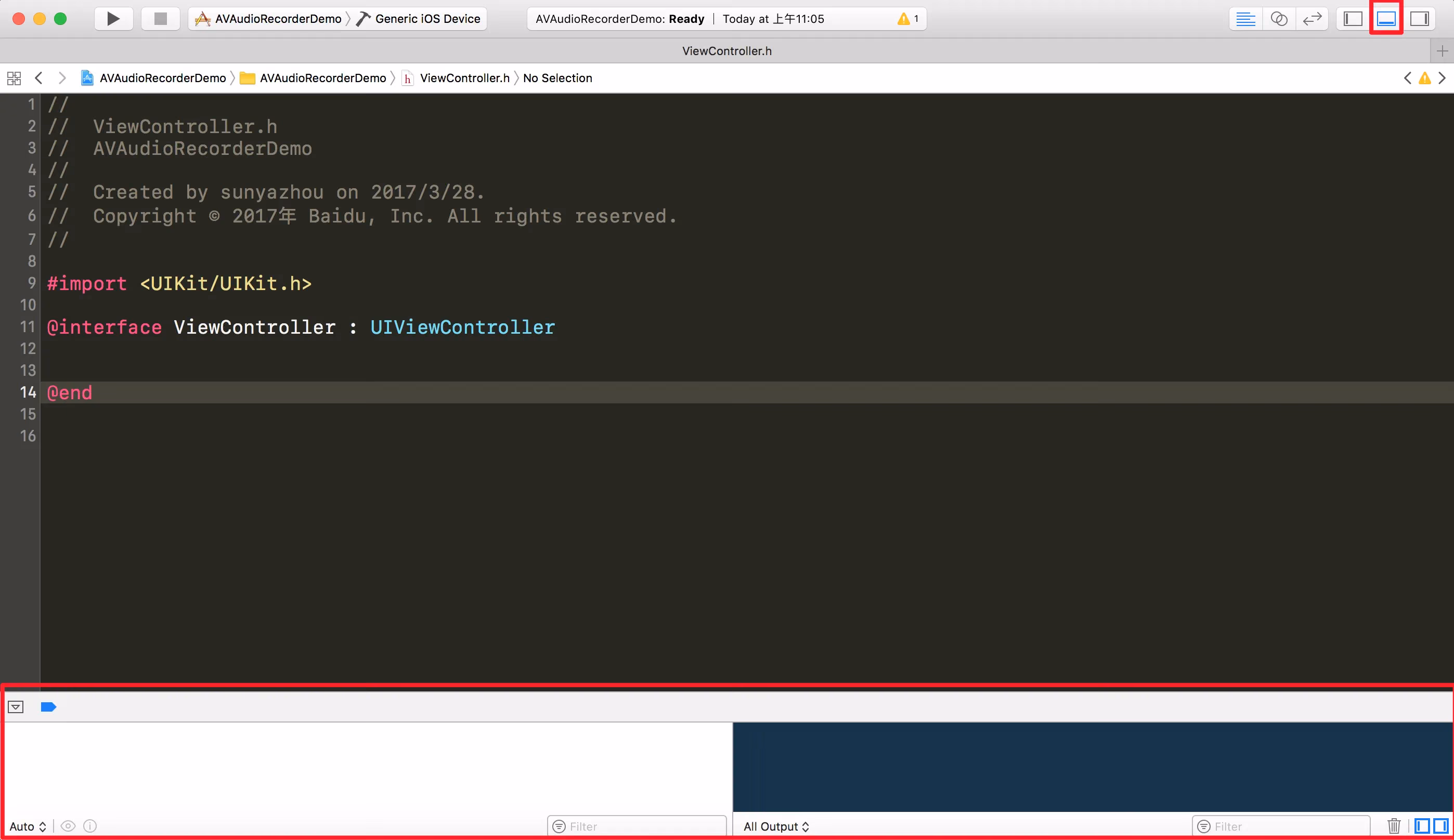
Task: Click the warning count in status bar
Action: click(908, 19)
